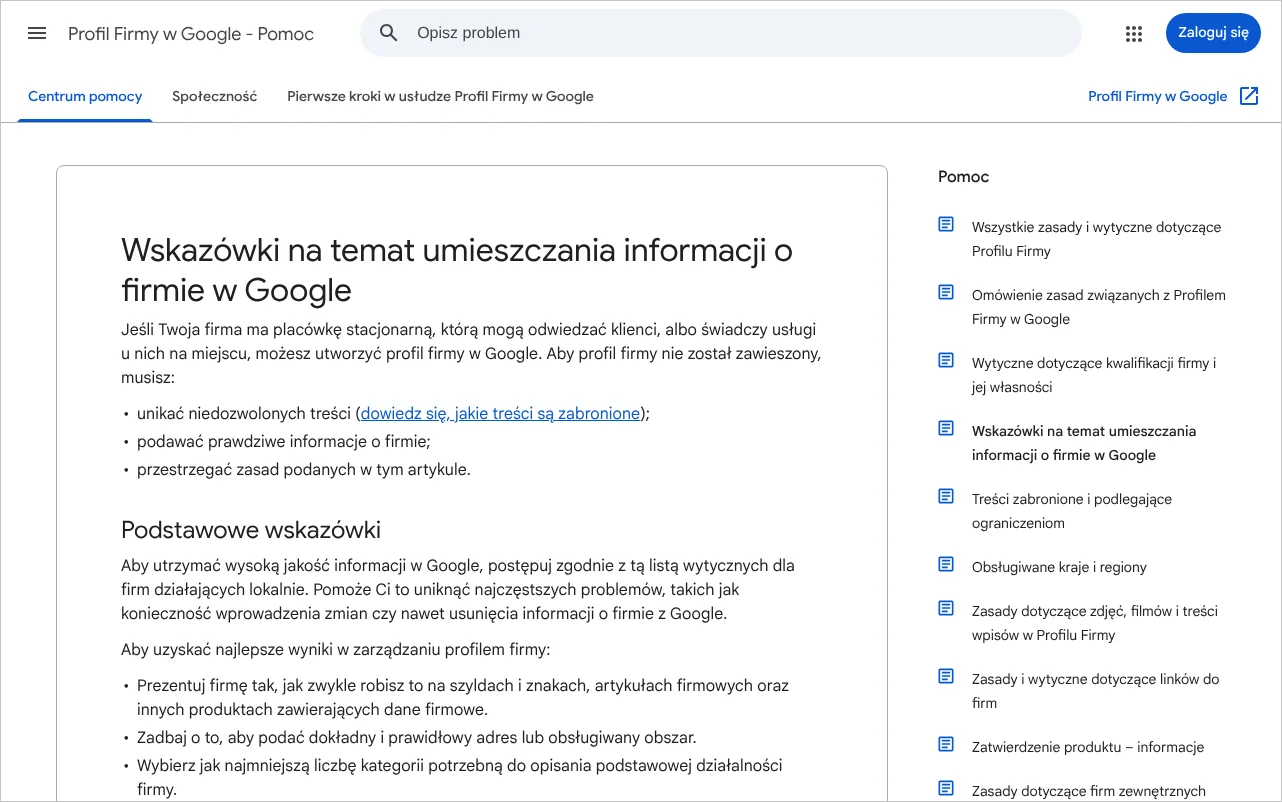Click bullet text podawać prawdziwe informacje o firmie
Viewport: 1282px width, 802px height.
click(x=284, y=441)
